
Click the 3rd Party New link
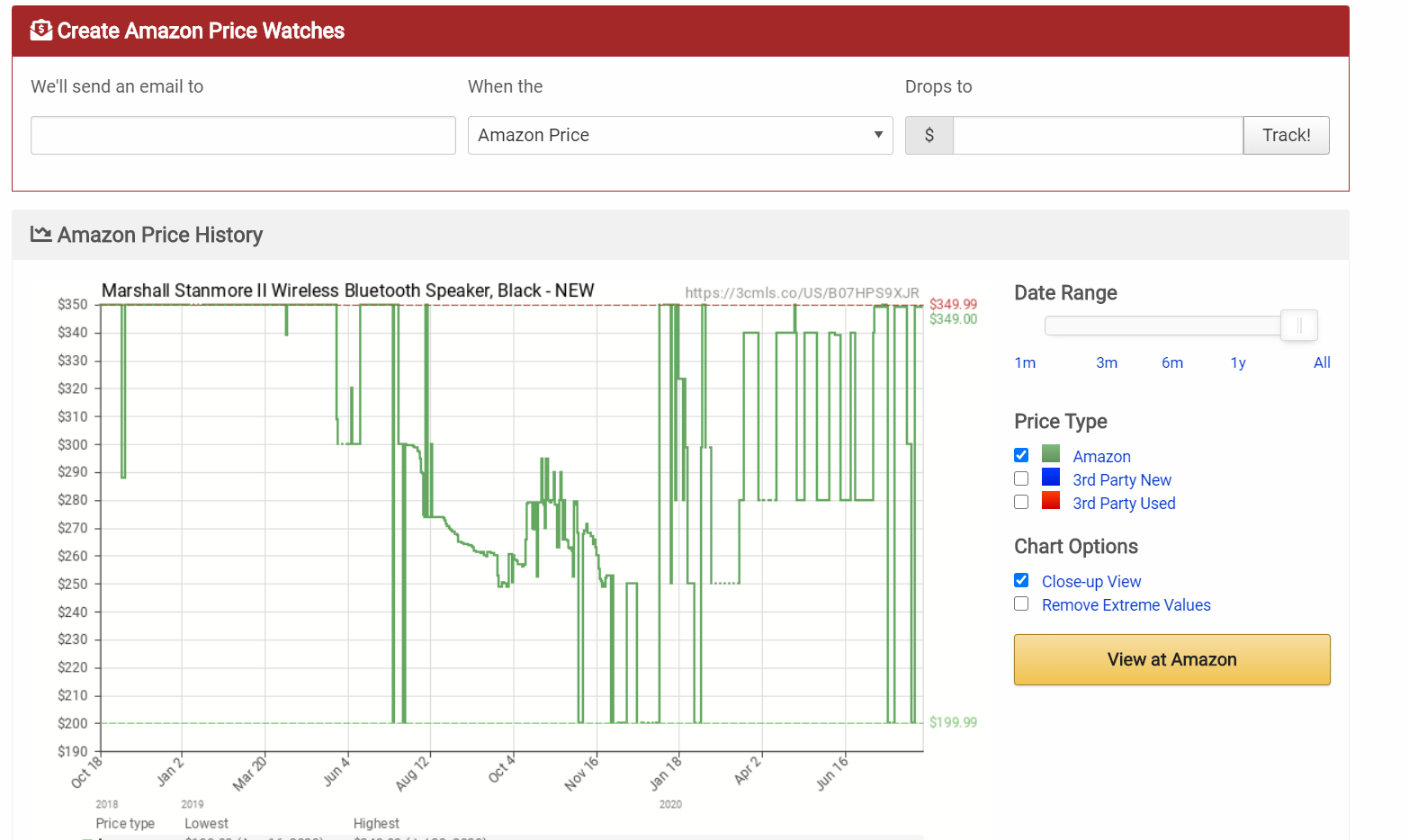tap(1122, 480)
